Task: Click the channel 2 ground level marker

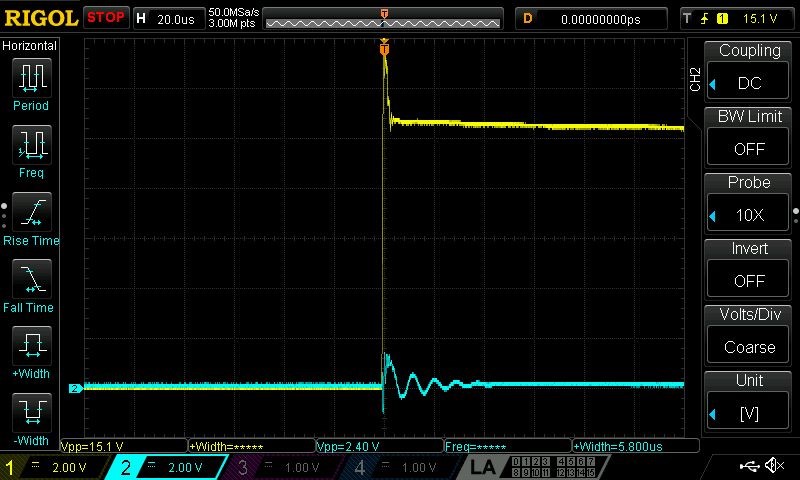Action: pos(75,388)
